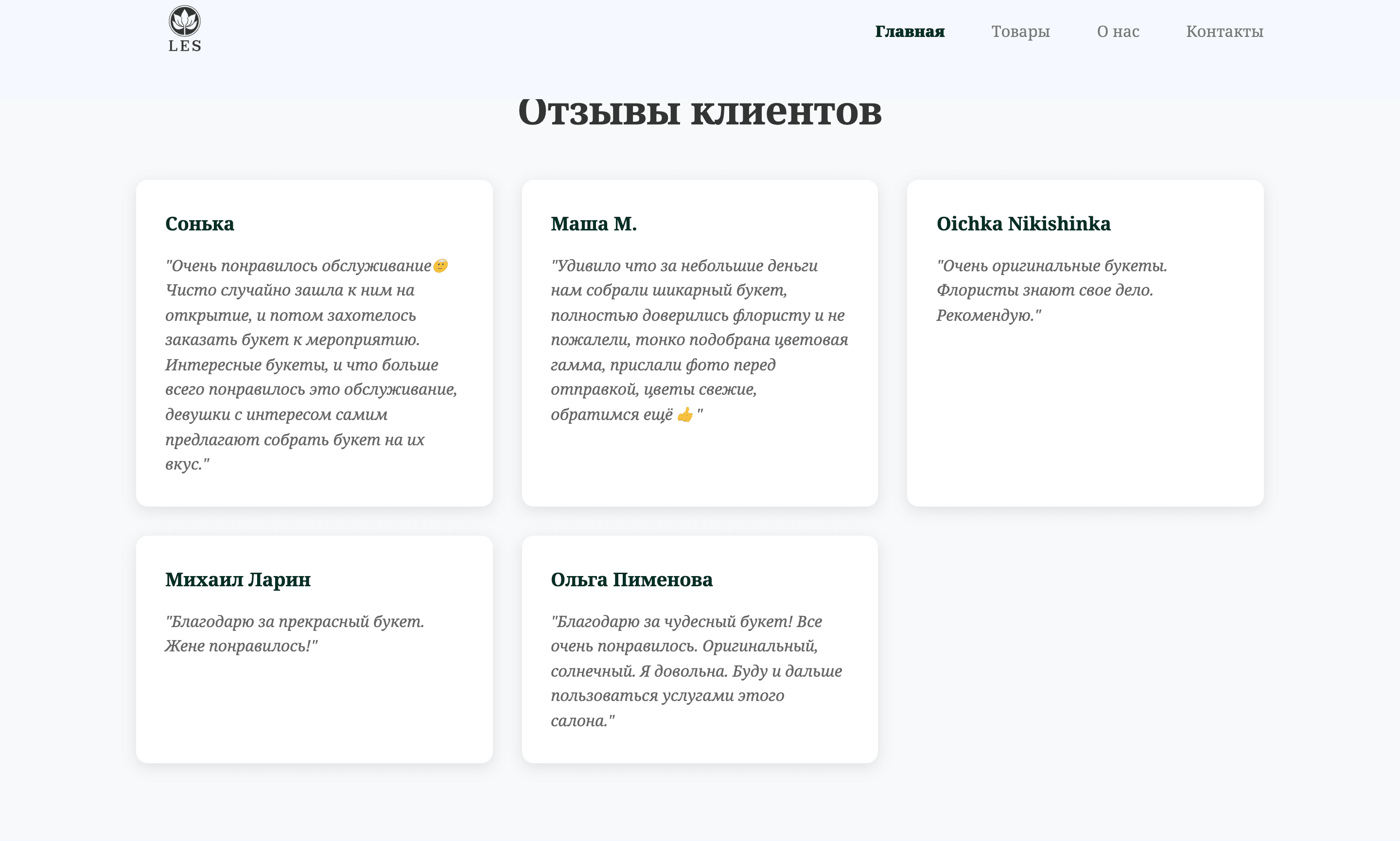Navigate to Контакты
This screenshot has height=841, width=1400.
[1225, 31]
